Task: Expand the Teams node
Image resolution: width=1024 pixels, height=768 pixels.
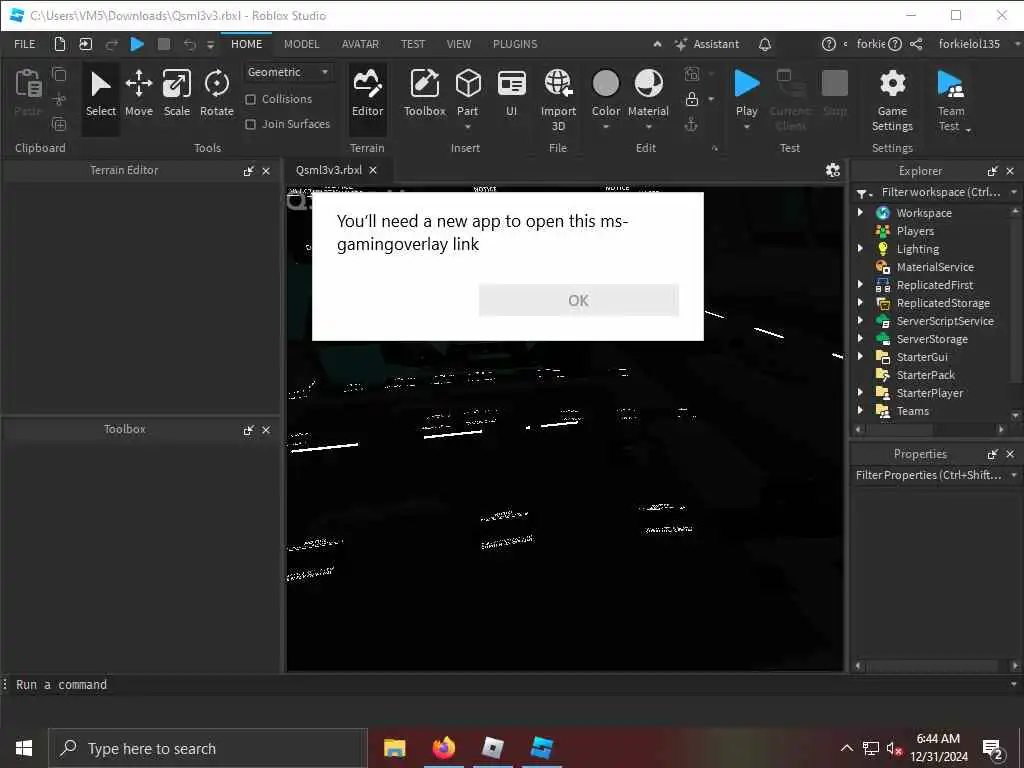Action: click(860, 410)
